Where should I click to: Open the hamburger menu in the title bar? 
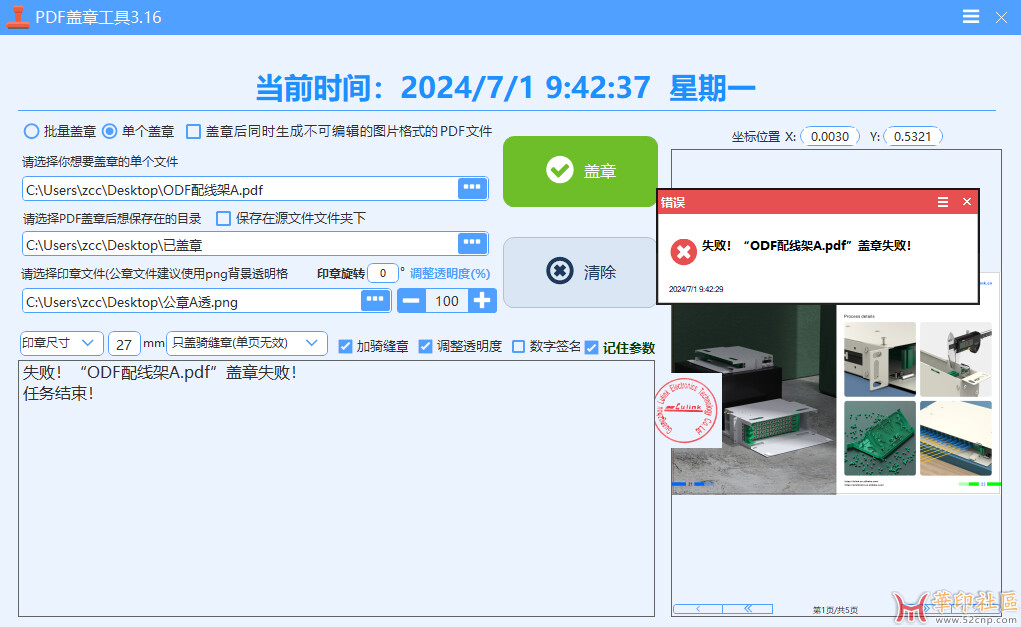pos(970,17)
